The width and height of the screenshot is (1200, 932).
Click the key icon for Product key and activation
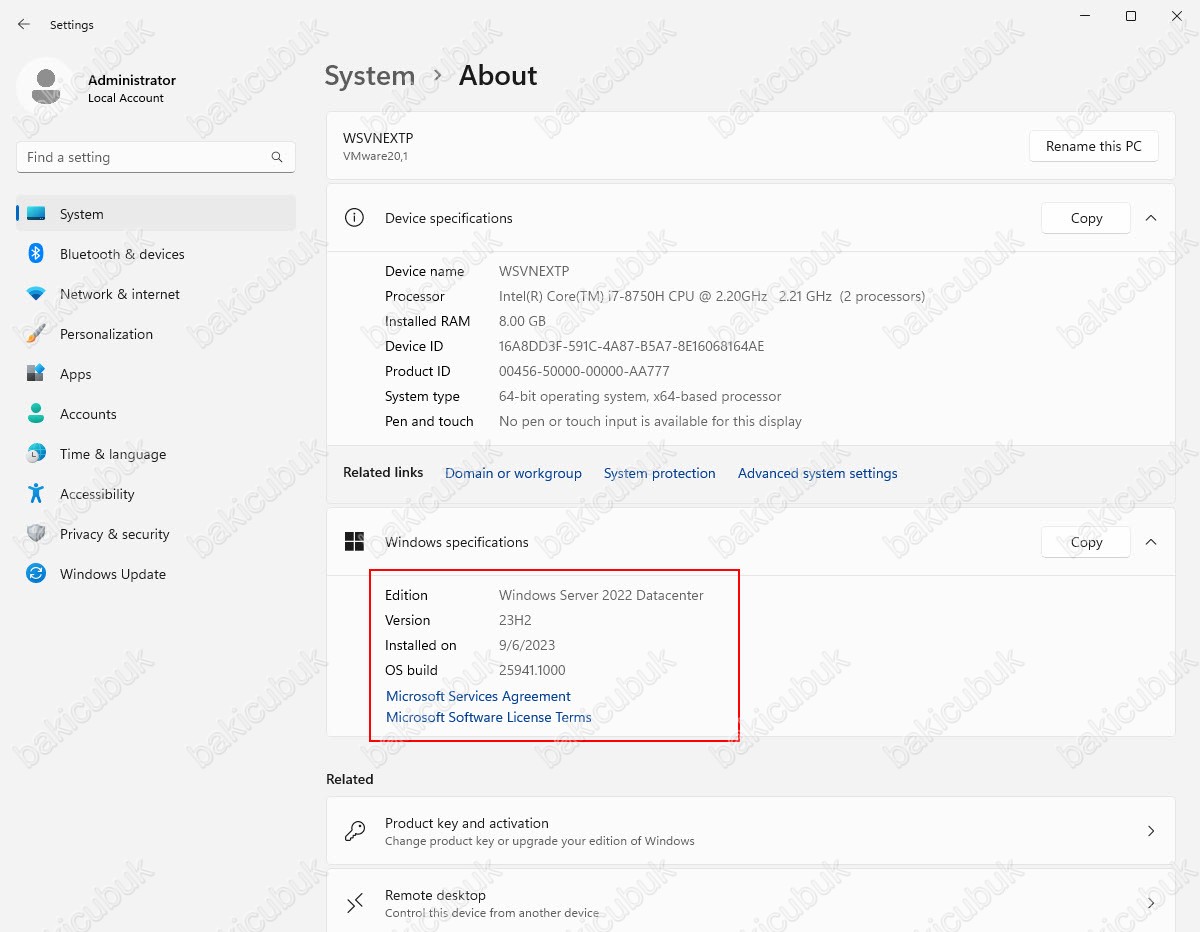point(355,831)
